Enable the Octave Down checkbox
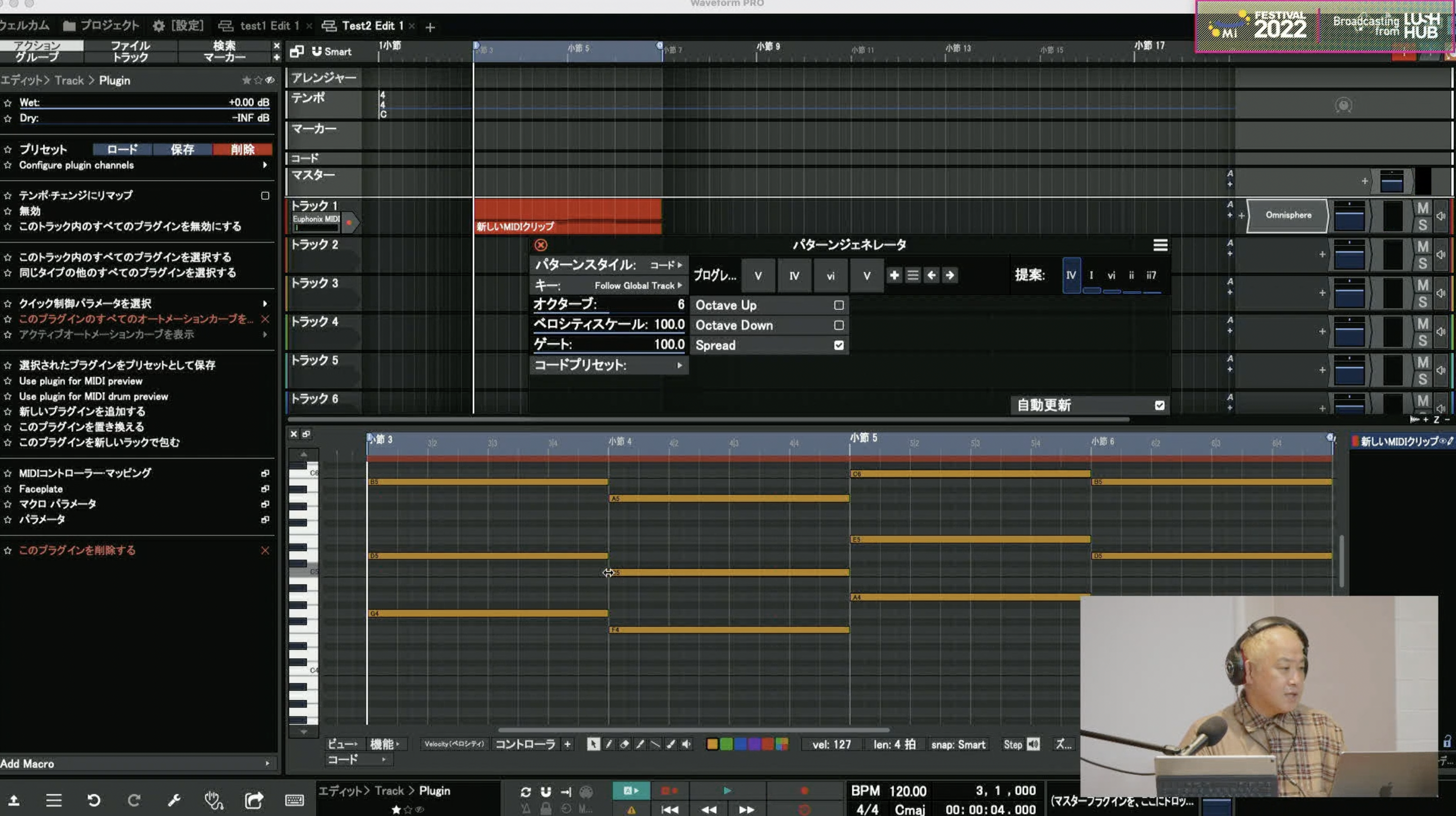The image size is (1456, 816). tap(839, 325)
